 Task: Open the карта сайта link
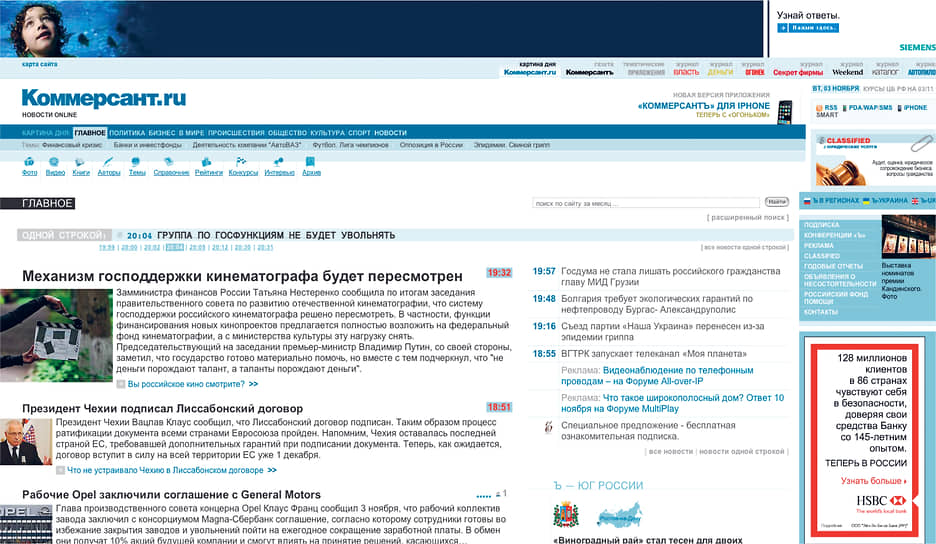click(39, 64)
